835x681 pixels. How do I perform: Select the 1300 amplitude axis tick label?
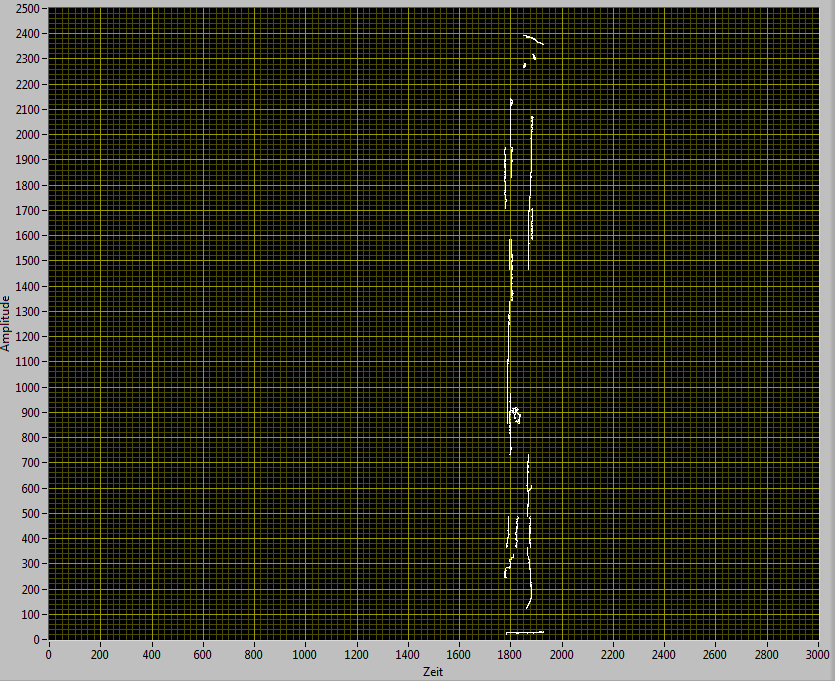[x=28, y=311]
